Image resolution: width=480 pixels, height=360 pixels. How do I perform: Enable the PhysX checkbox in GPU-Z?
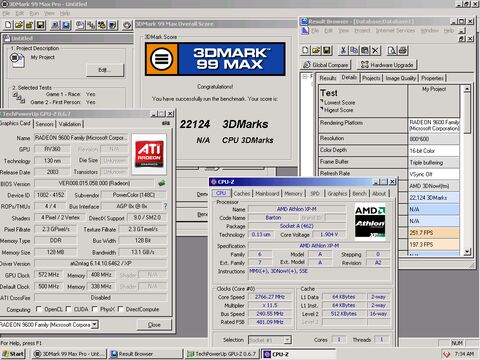click(95, 309)
